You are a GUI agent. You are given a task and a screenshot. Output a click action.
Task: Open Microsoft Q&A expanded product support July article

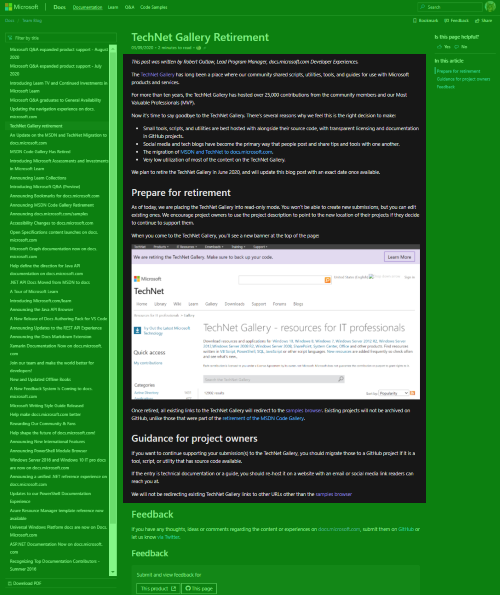tap(56, 70)
